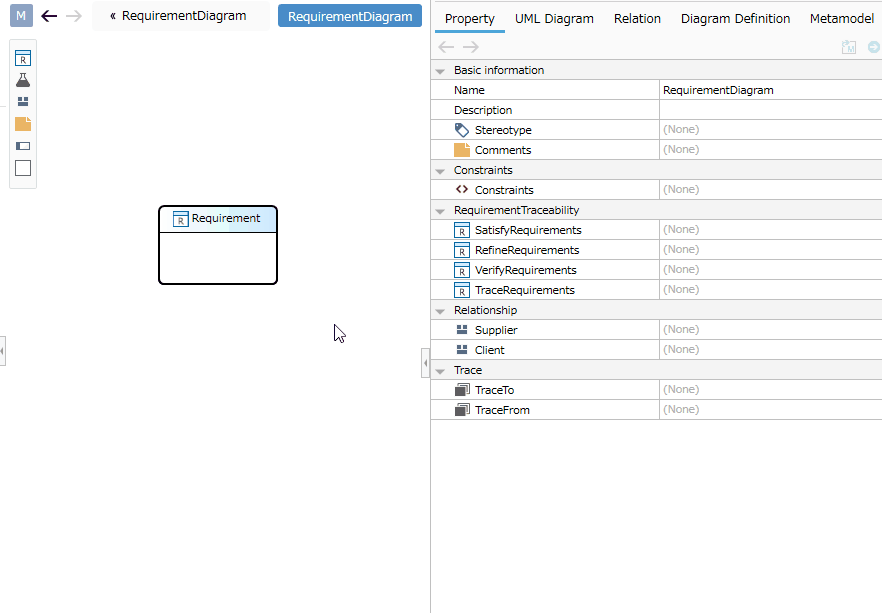Image resolution: width=882 pixels, height=613 pixels.
Task: Select the empty rectangle frame tool in palette
Action: 23,168
